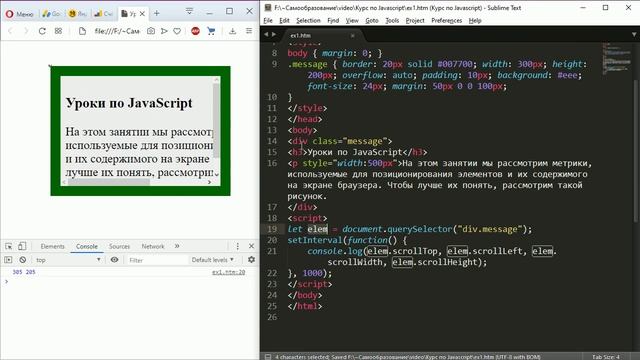Open Sublime Text Project menu
Screen dimensions: 640x360
(415, 20)
